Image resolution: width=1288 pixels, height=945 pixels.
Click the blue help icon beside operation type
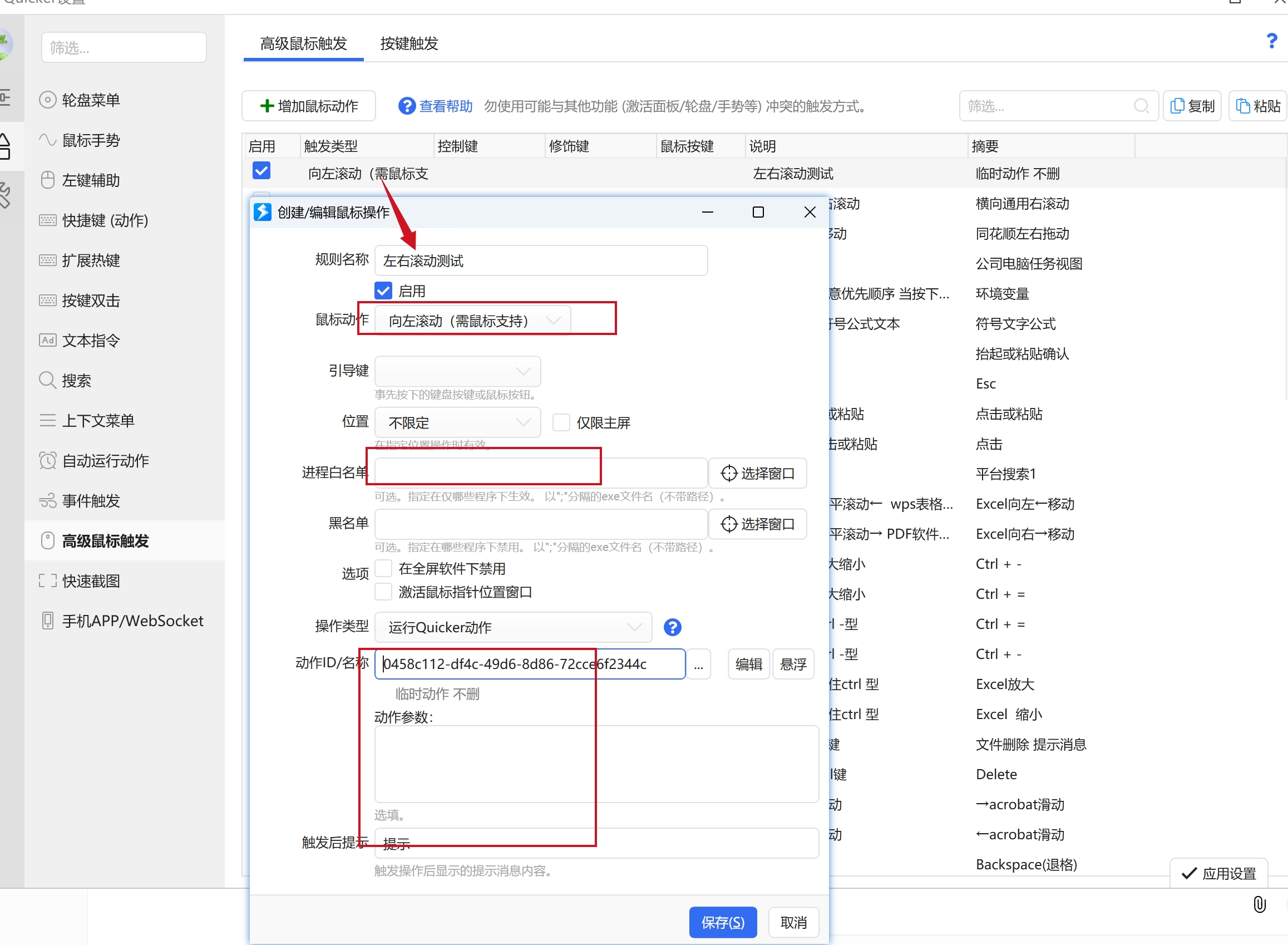click(672, 627)
